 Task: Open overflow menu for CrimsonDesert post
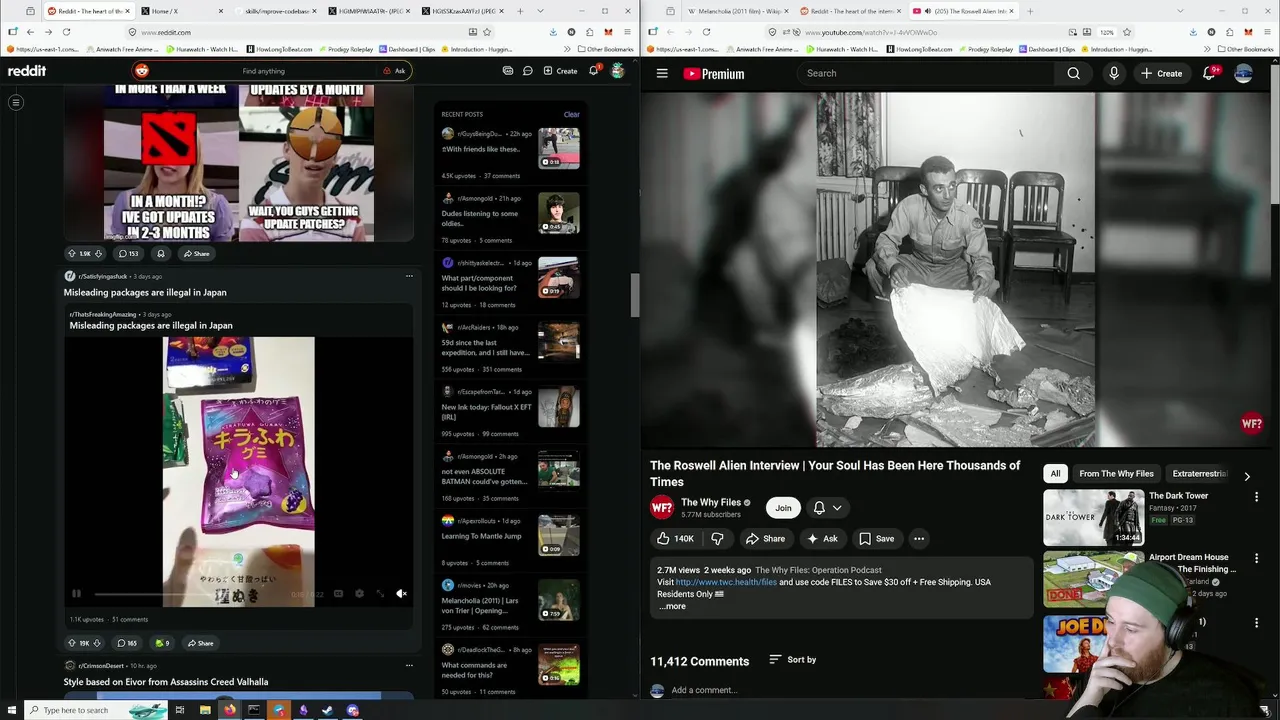click(409, 665)
